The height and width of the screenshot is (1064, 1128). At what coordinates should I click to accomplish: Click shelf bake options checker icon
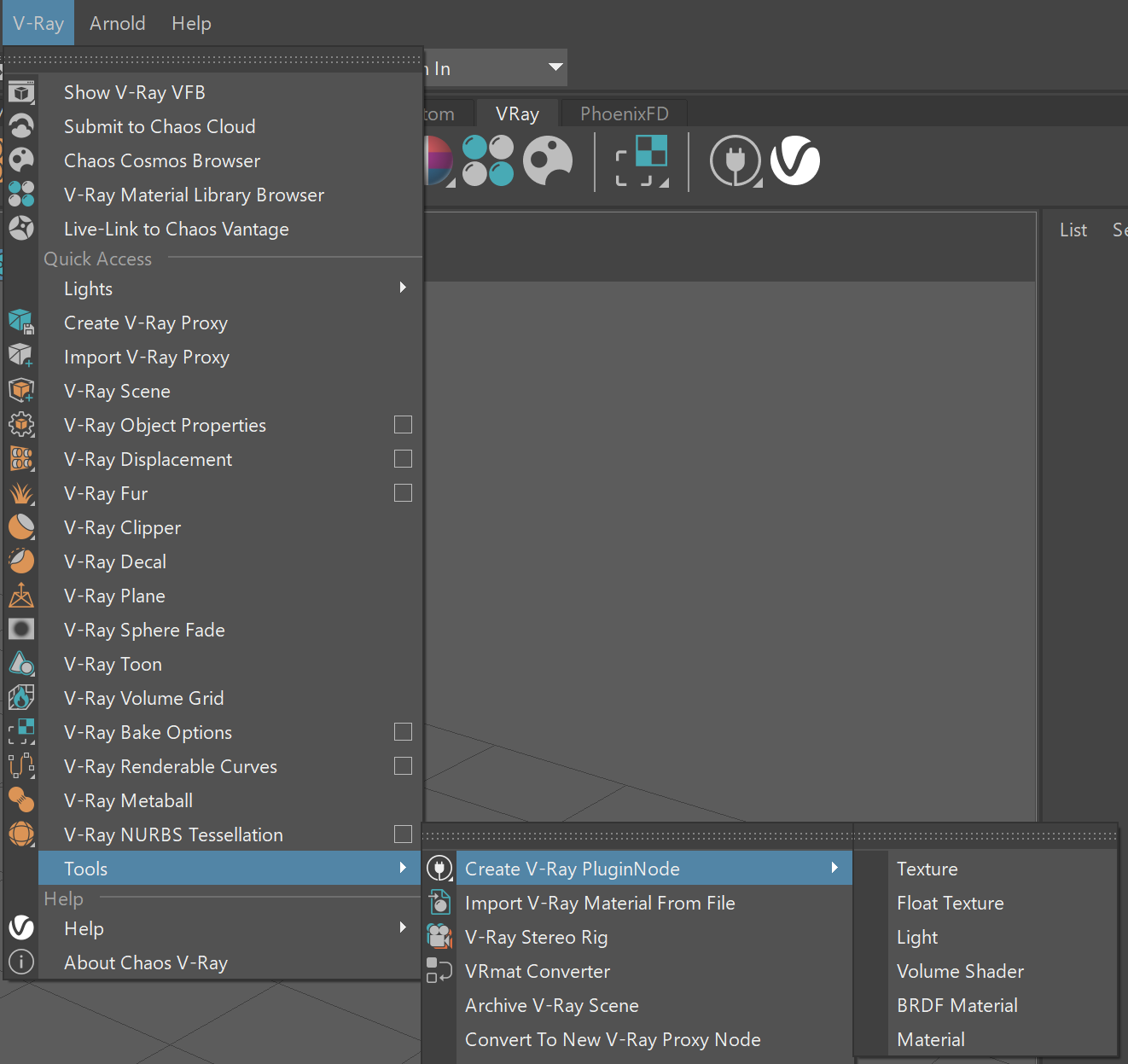tap(642, 160)
